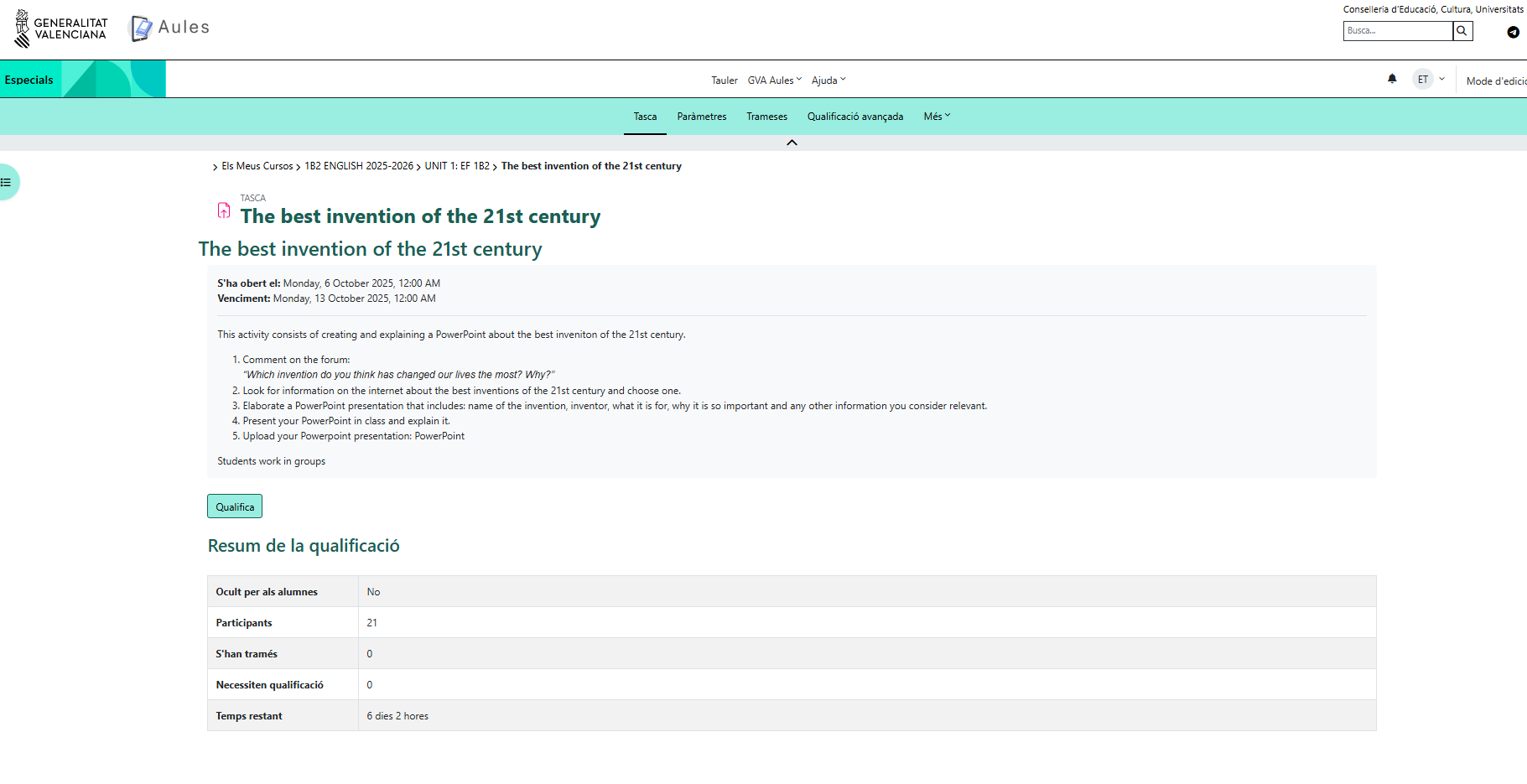1527x784 pixels.
Task: Click the pink assignment icon beside the title
Action: point(224,210)
